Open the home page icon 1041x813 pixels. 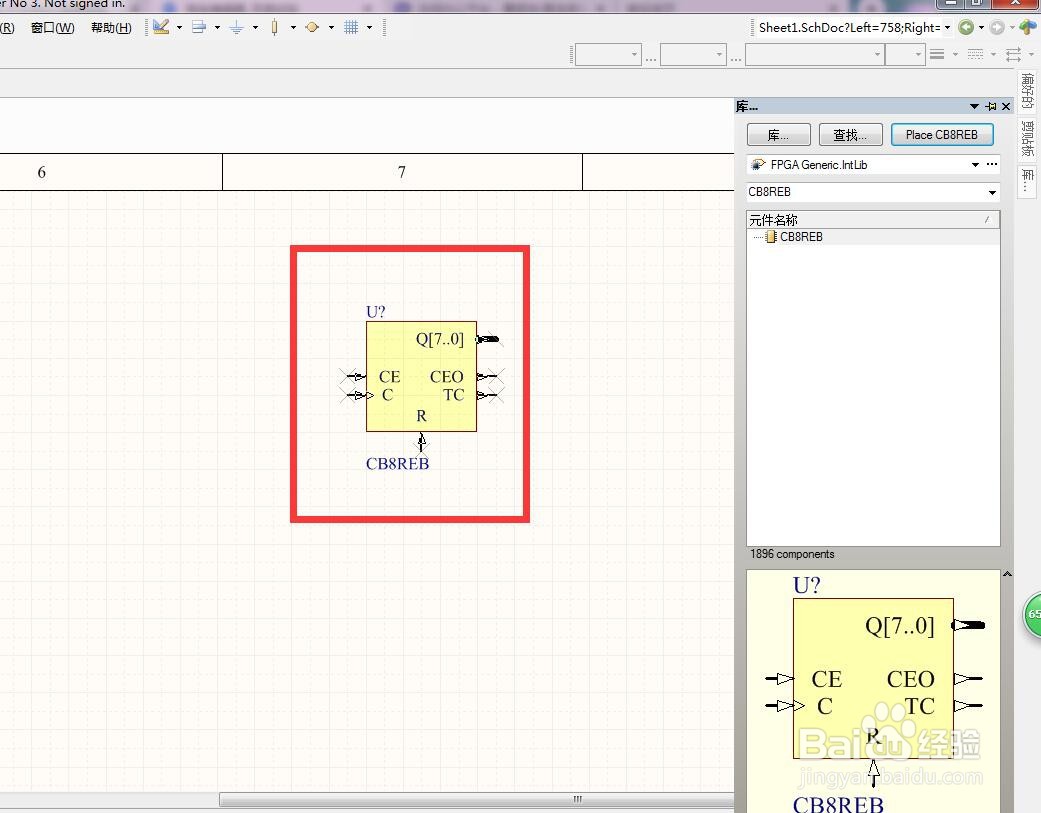coord(1028,27)
